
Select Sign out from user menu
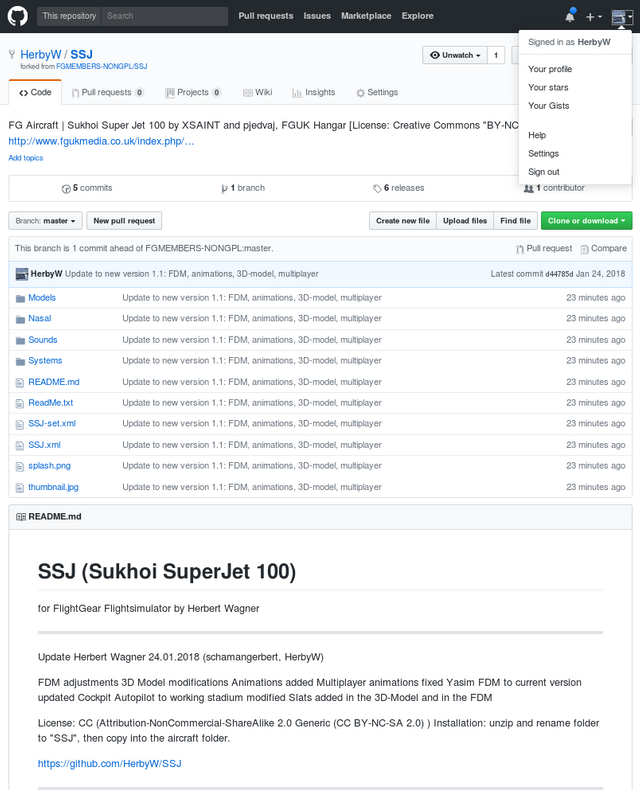544,172
